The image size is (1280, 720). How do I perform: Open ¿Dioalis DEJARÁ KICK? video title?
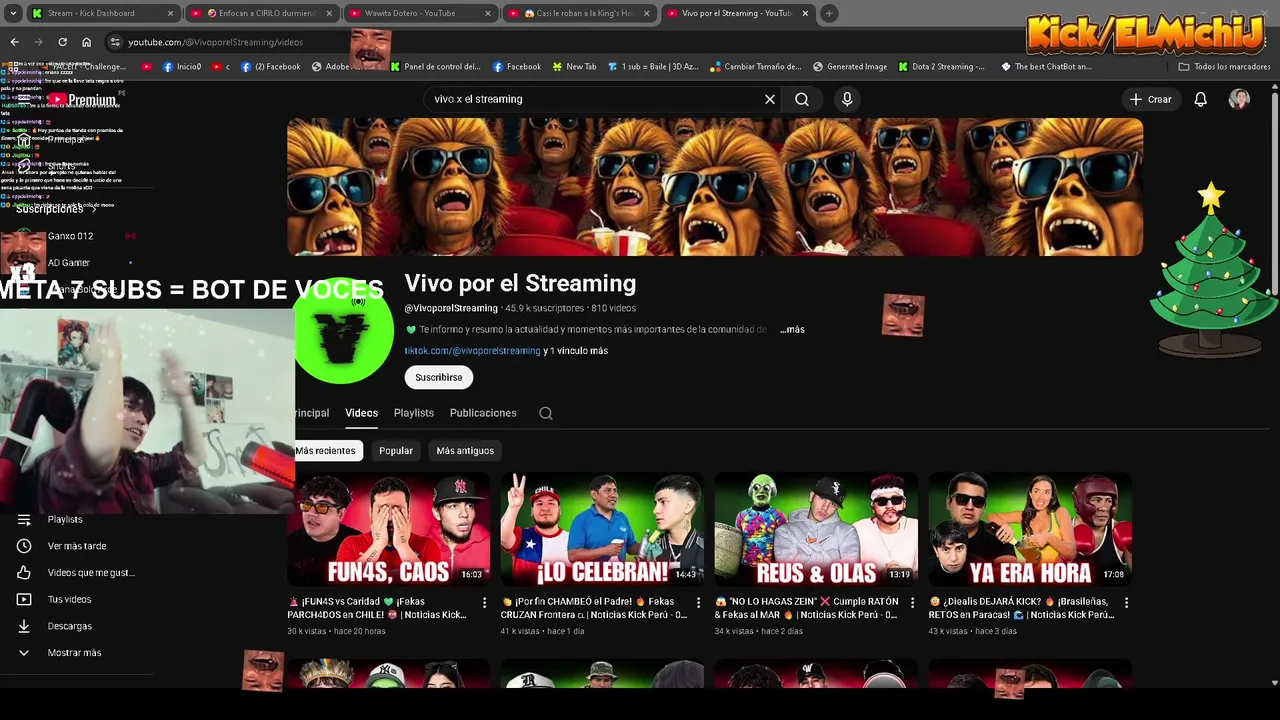1021,608
